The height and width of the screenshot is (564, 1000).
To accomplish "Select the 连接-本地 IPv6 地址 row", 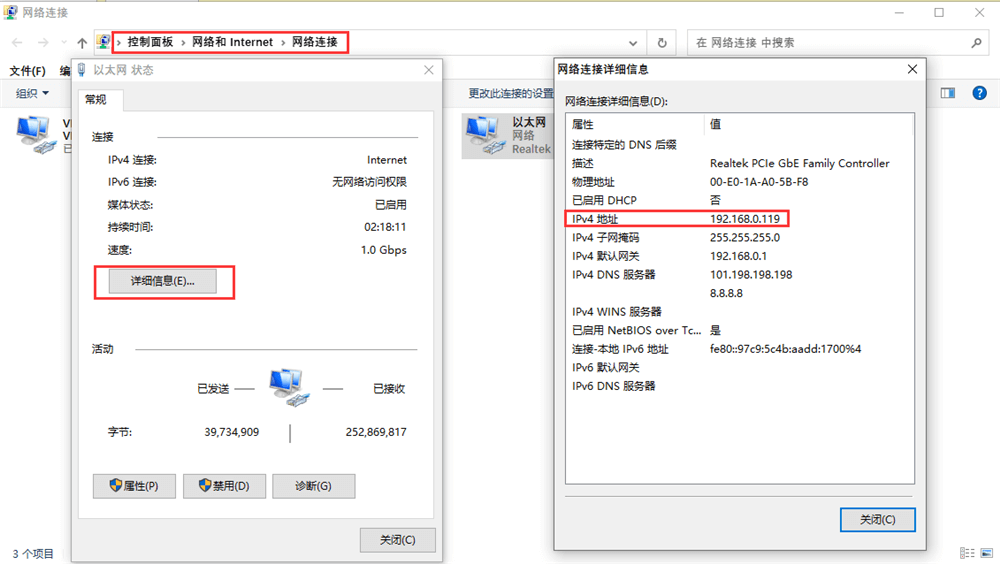I will pos(740,349).
